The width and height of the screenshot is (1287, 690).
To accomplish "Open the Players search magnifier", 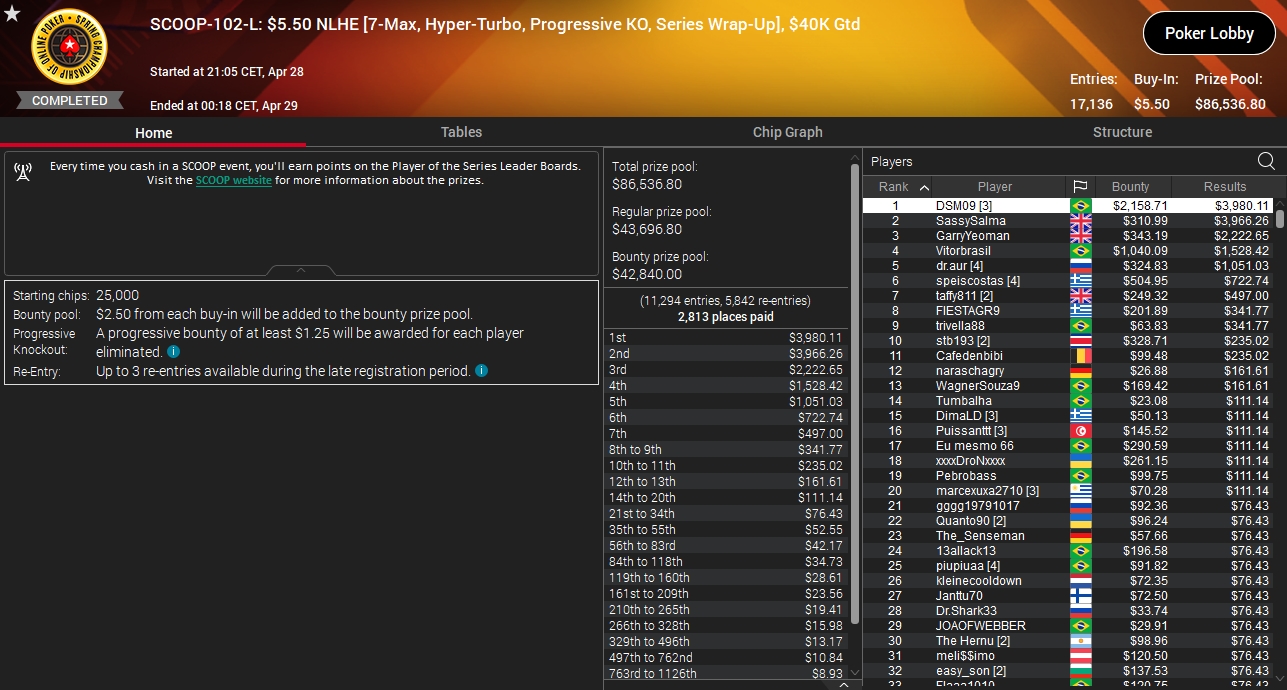I will pyautogui.click(x=1266, y=161).
